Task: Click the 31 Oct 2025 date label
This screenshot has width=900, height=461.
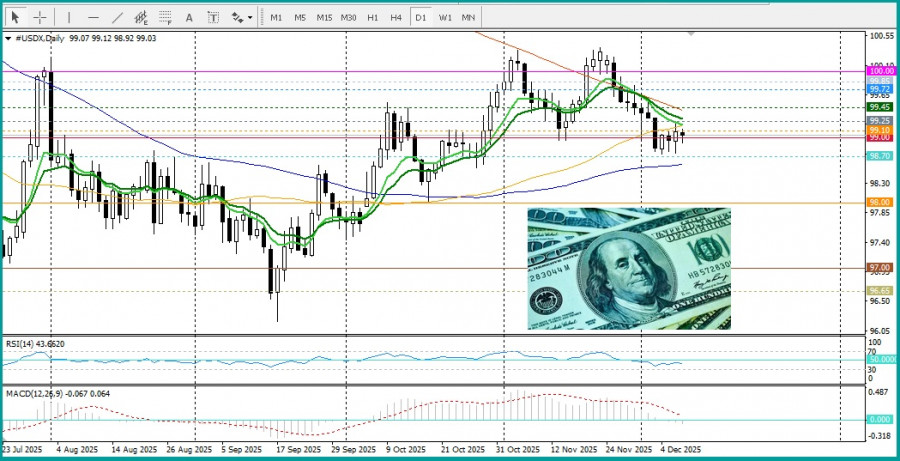Action: (x=518, y=450)
